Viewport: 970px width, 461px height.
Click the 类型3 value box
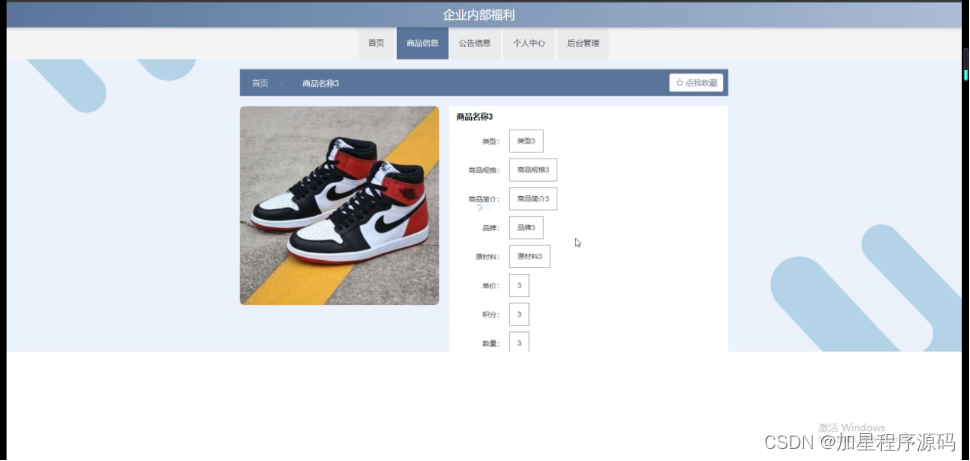pyautogui.click(x=526, y=141)
